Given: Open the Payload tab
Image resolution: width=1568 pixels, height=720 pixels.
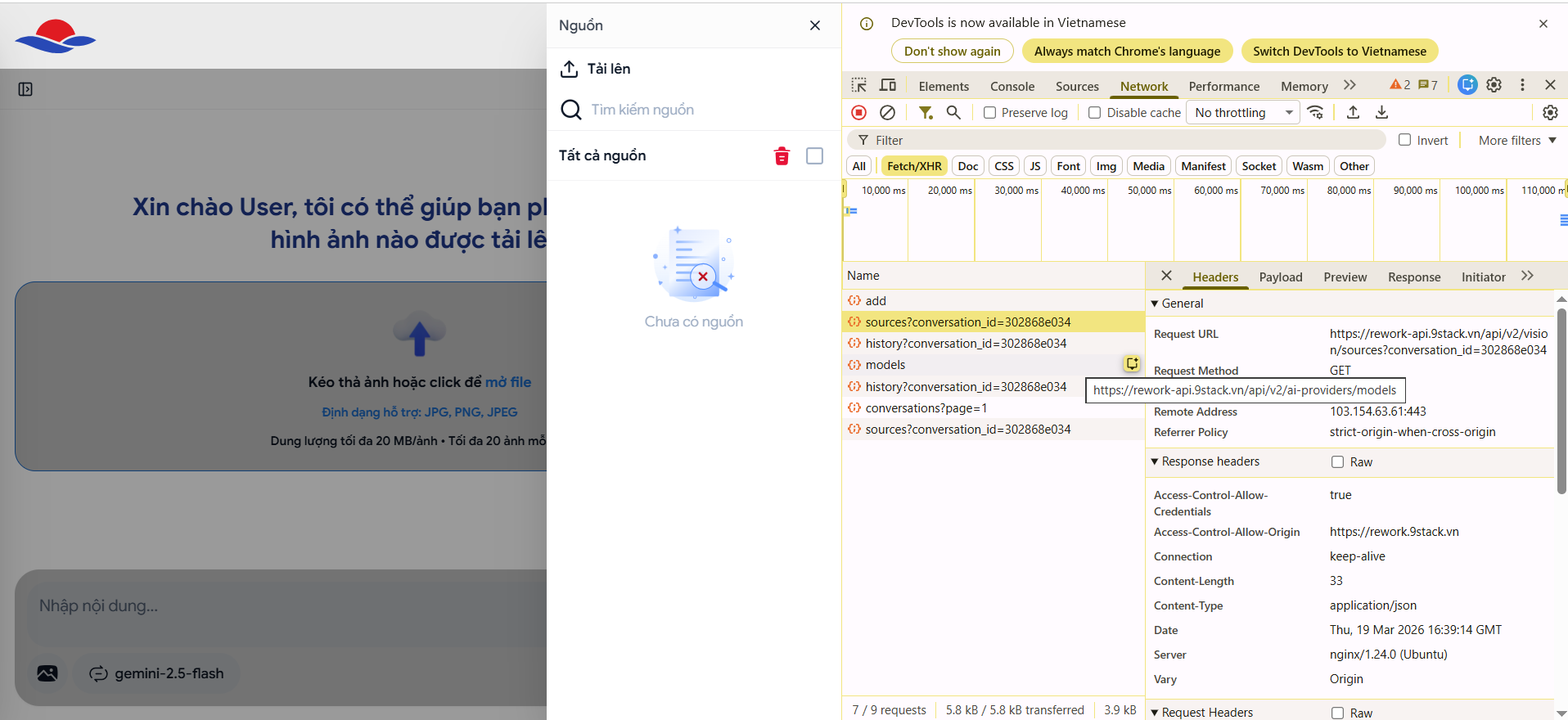Looking at the screenshot, I should pyautogui.click(x=1280, y=277).
